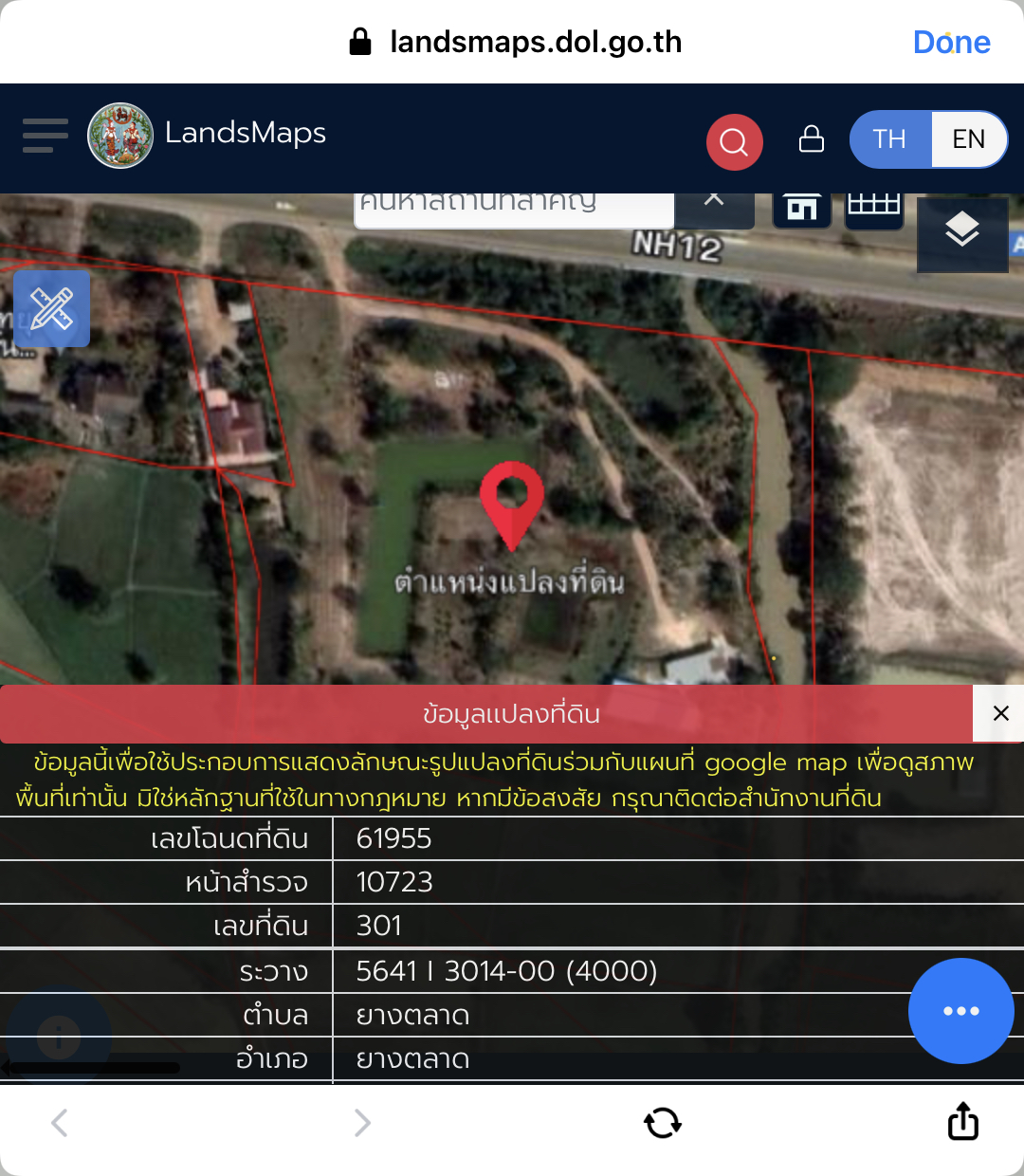Switch language to EN

968,139
